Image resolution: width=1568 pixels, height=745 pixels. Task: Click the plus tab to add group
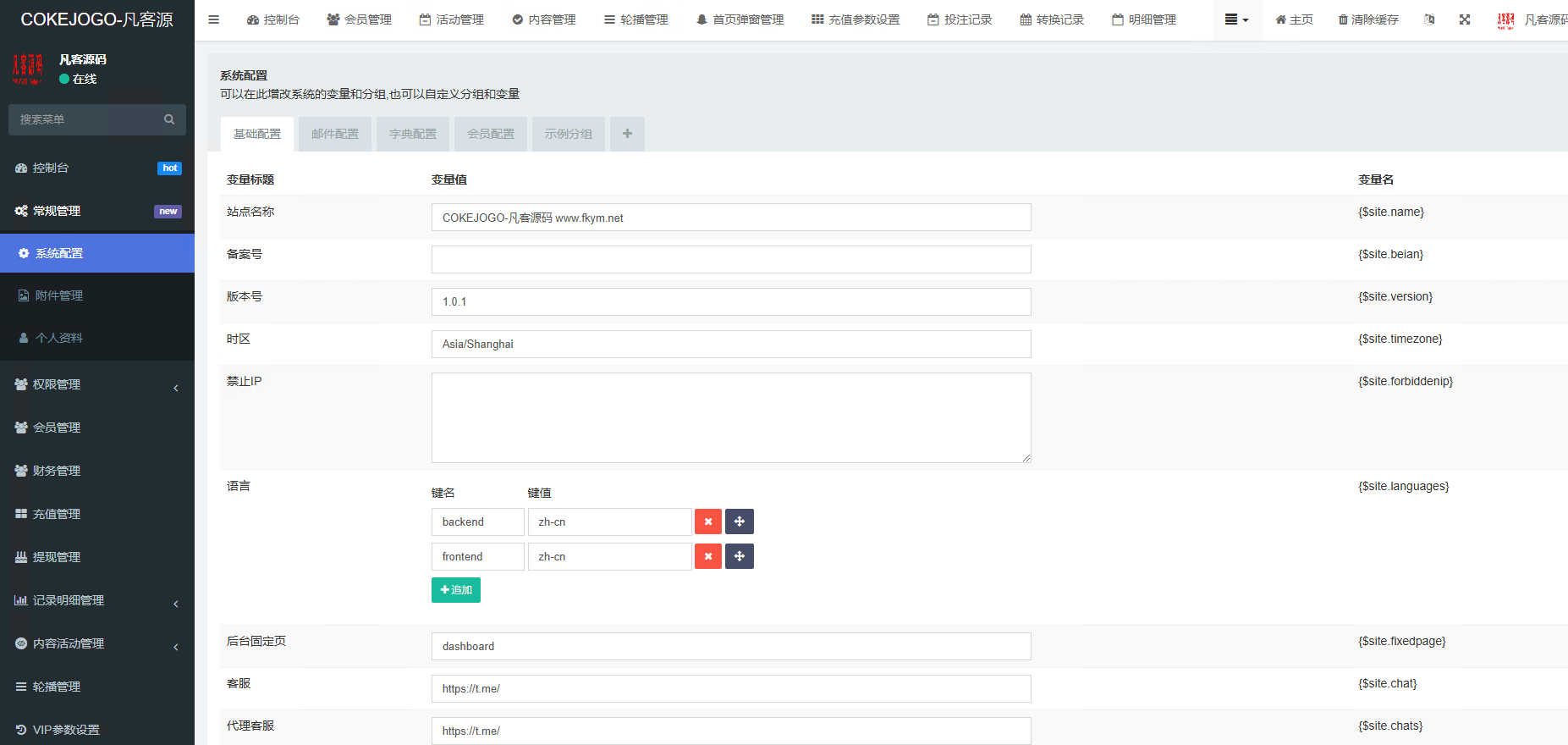pyautogui.click(x=627, y=134)
